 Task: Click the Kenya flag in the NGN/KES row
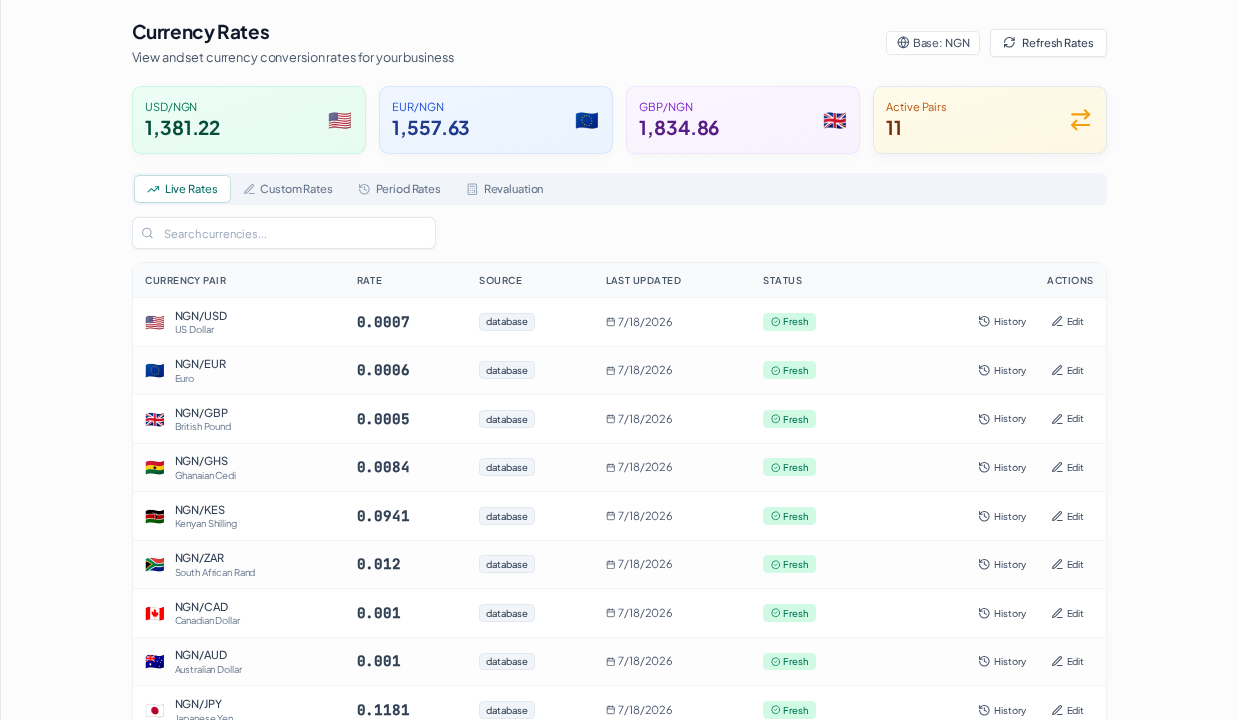[154, 516]
